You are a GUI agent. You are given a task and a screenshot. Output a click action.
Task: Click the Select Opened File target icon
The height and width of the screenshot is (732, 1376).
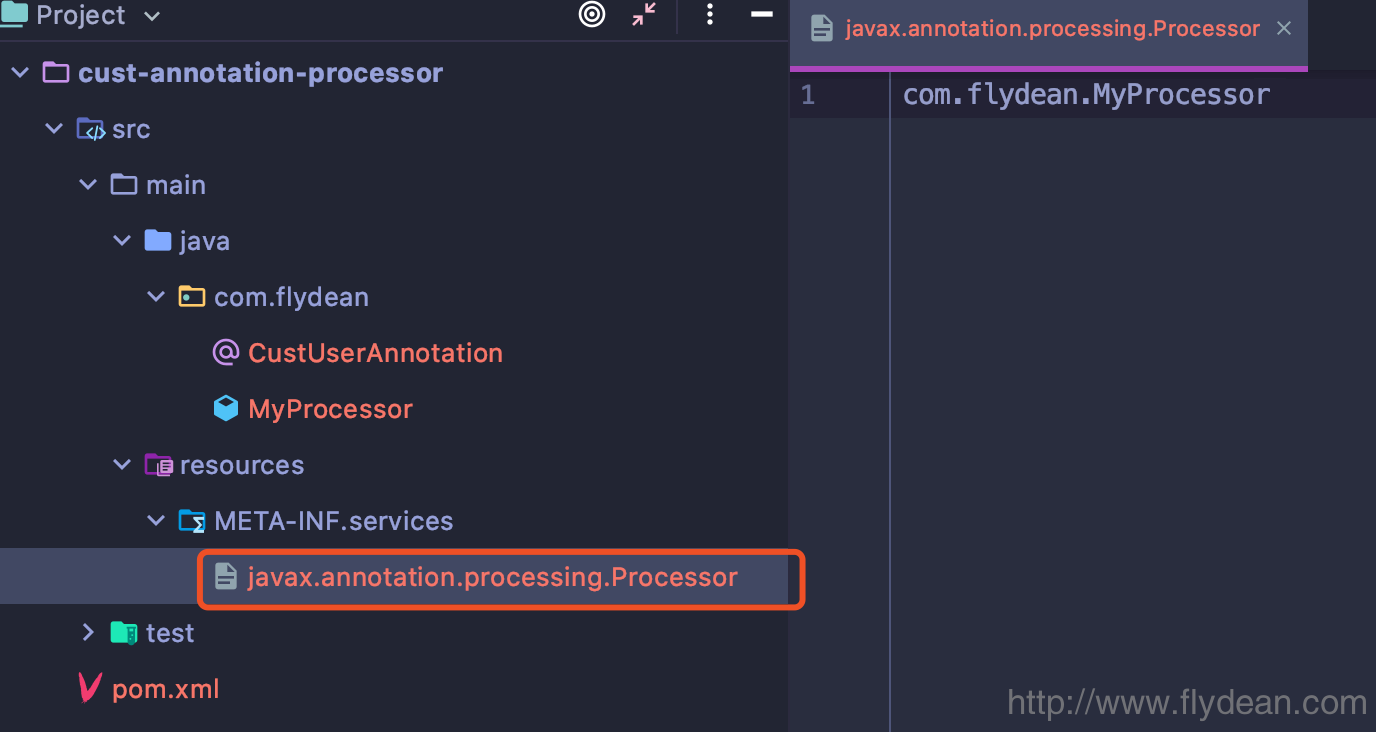(592, 15)
